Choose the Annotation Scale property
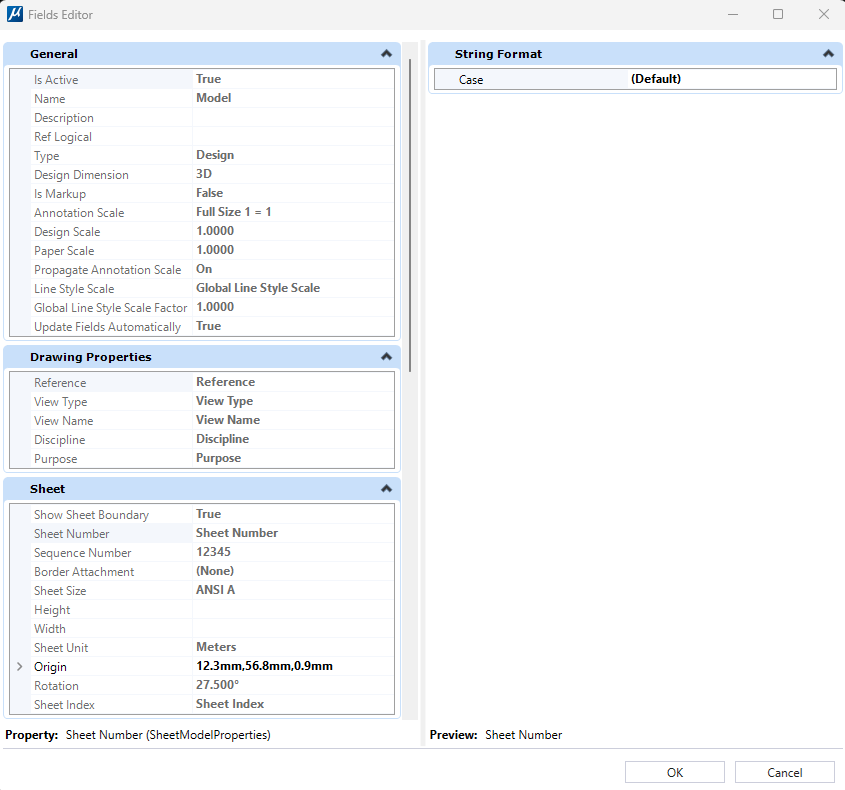Image resolution: width=845 pixels, height=790 pixels. (79, 213)
